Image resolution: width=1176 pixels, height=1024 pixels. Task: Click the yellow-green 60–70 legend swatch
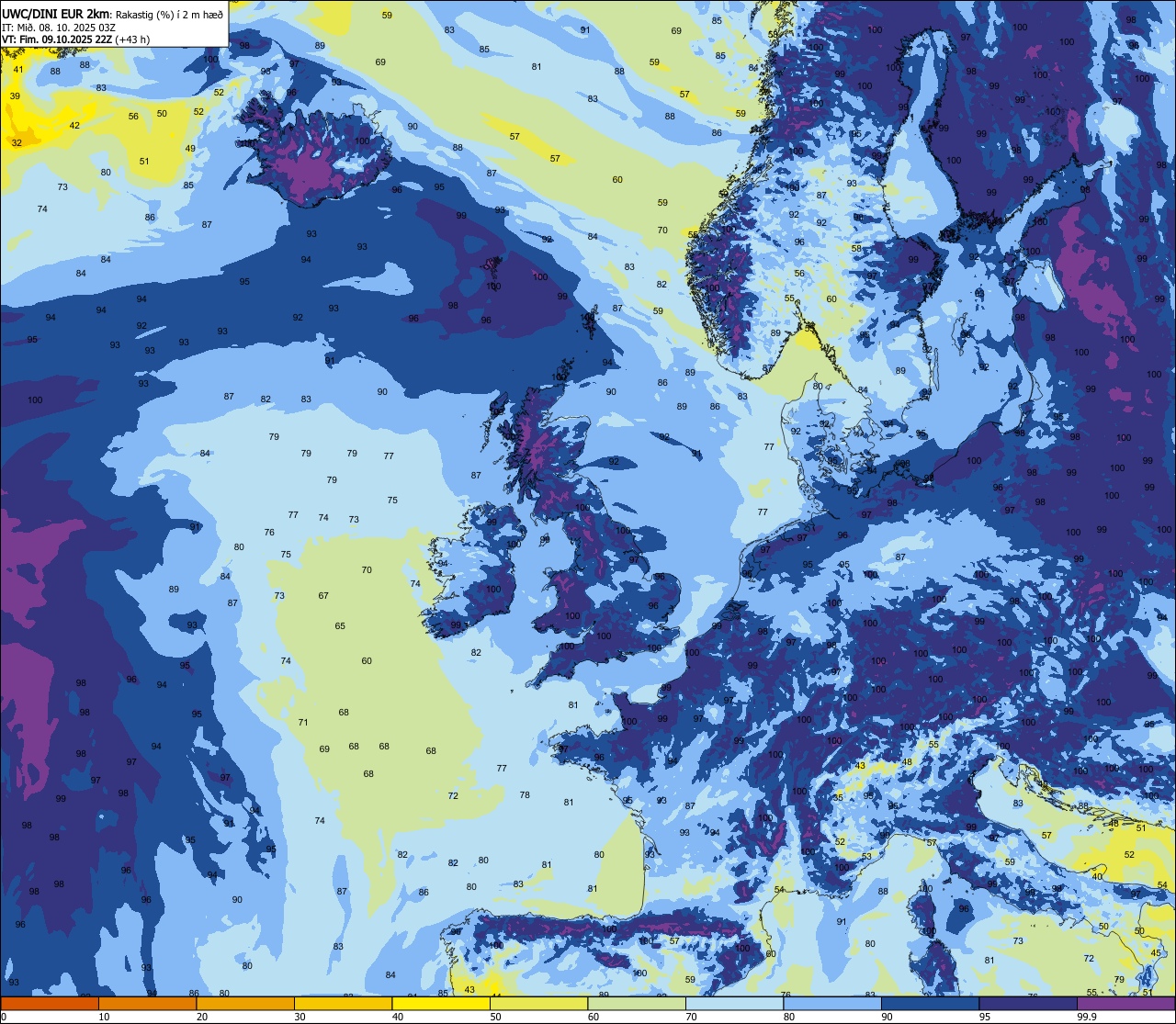point(637,1003)
